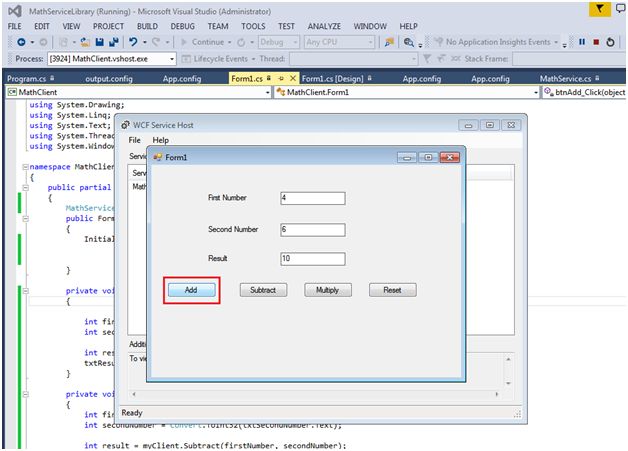Open the Any CPU platform dropdown
The width and height of the screenshot is (628, 451).
339,42
